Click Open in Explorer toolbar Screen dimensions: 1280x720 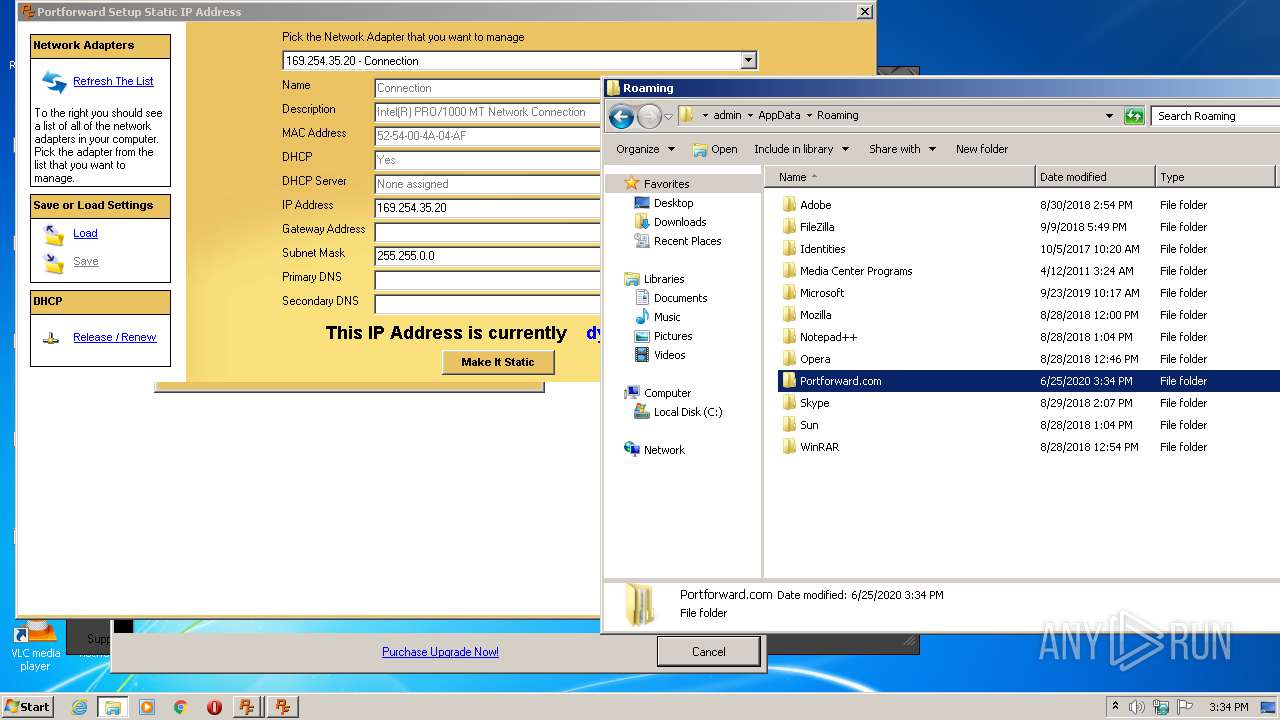715,149
